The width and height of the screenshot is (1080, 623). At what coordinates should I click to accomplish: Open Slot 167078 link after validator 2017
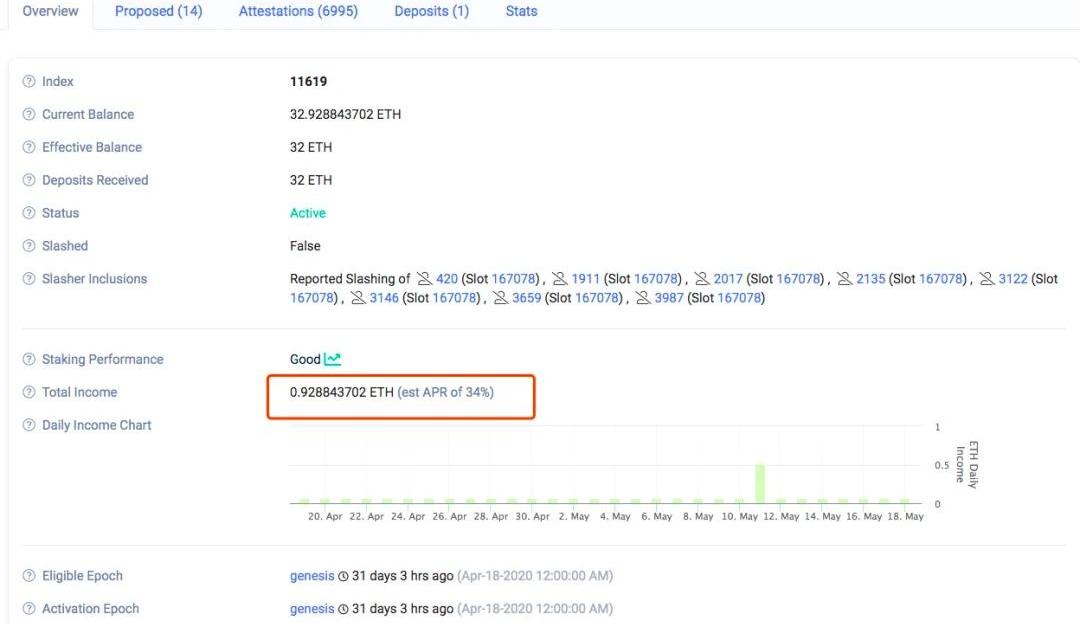coord(799,279)
